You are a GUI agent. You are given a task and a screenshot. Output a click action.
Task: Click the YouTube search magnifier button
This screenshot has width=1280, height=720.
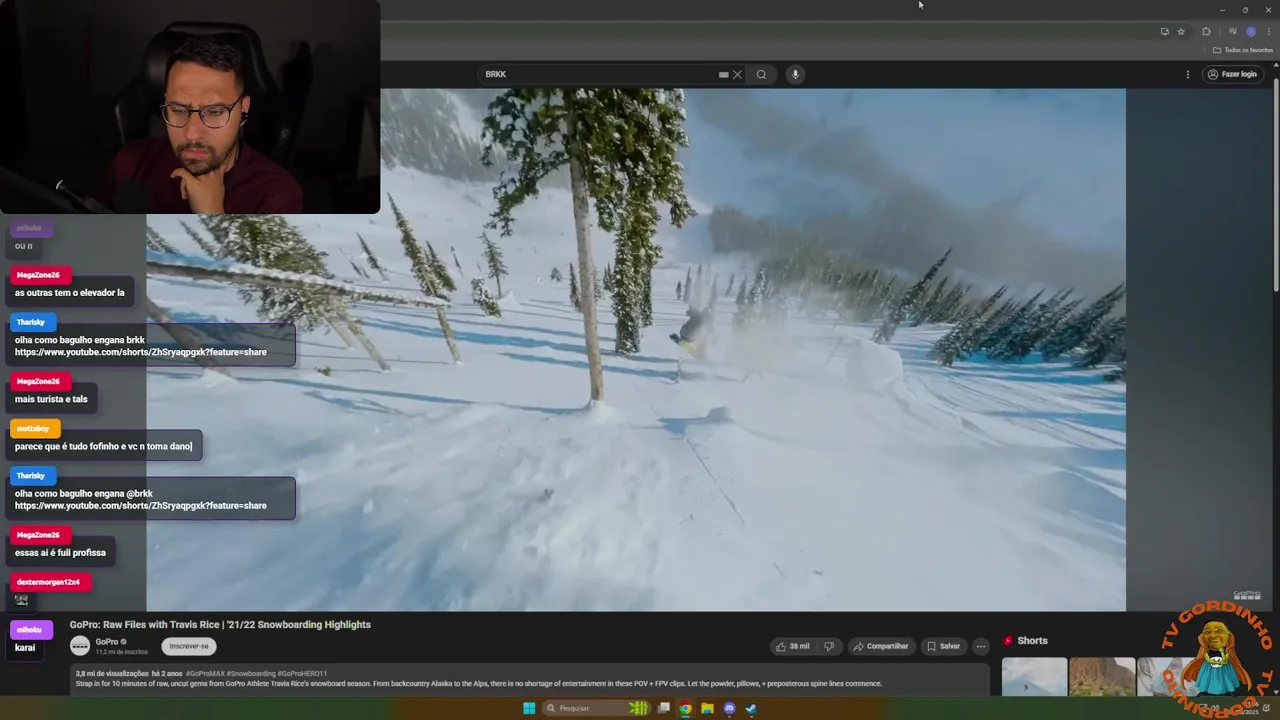point(761,74)
